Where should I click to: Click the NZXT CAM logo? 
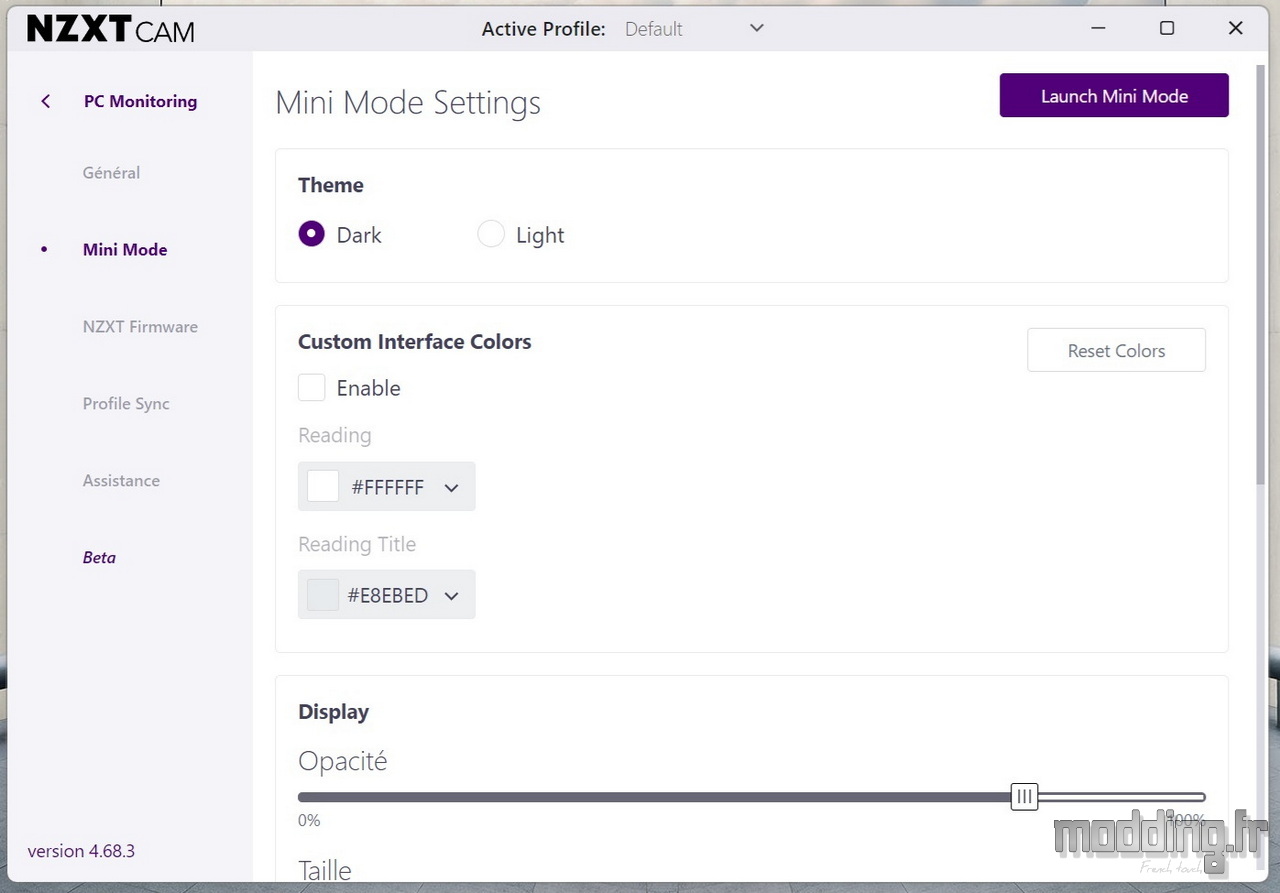tap(110, 29)
